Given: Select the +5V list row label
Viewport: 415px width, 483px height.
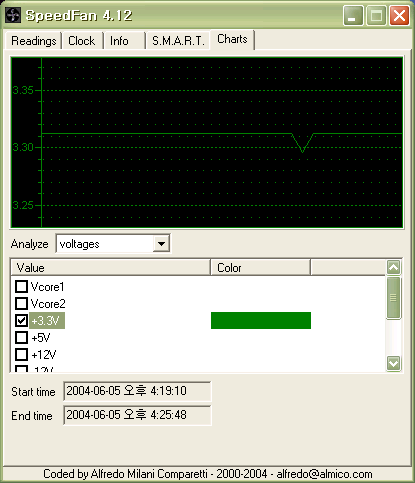Looking at the screenshot, I should click(41, 338).
